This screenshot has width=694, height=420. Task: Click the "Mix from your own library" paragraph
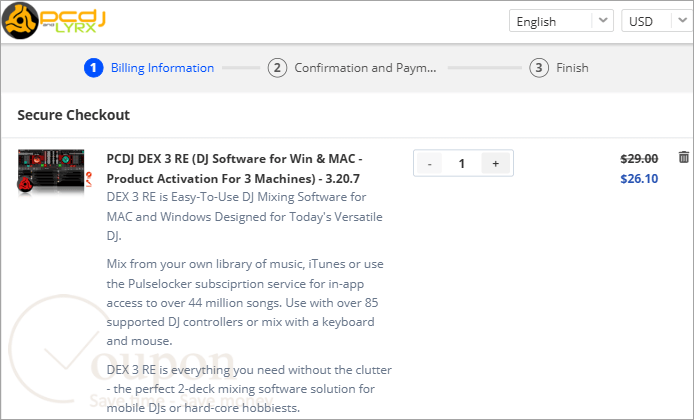pyautogui.click(x=245, y=302)
